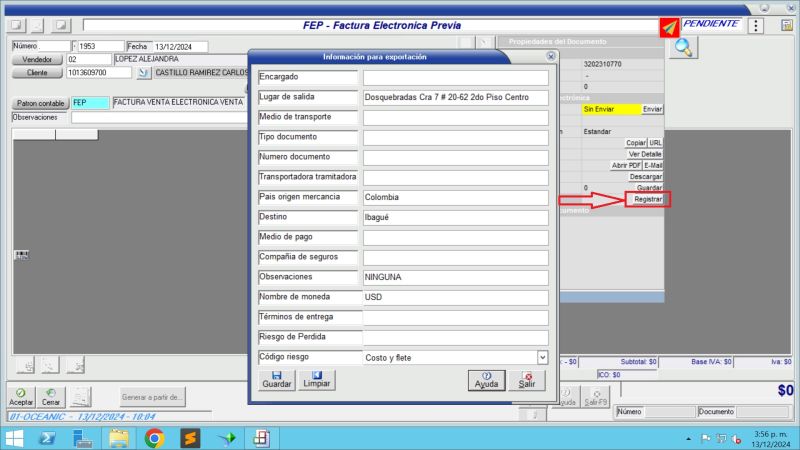This screenshot has height=450, width=800.
Task: Click the client lookup icon beside ID
Action: 143,73
